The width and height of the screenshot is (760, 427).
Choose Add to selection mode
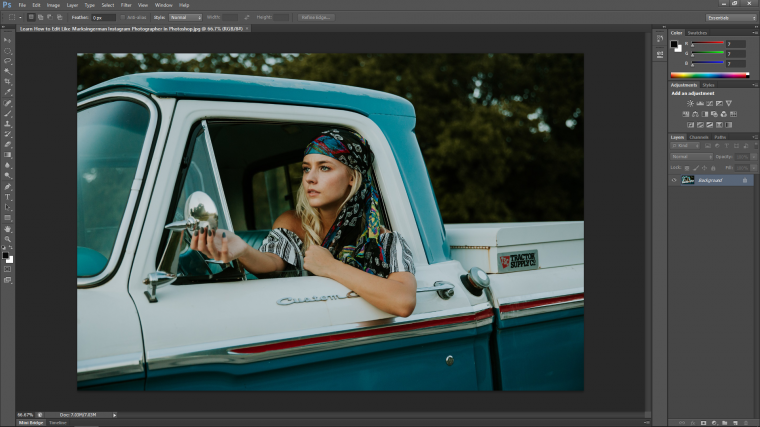click(x=41, y=17)
